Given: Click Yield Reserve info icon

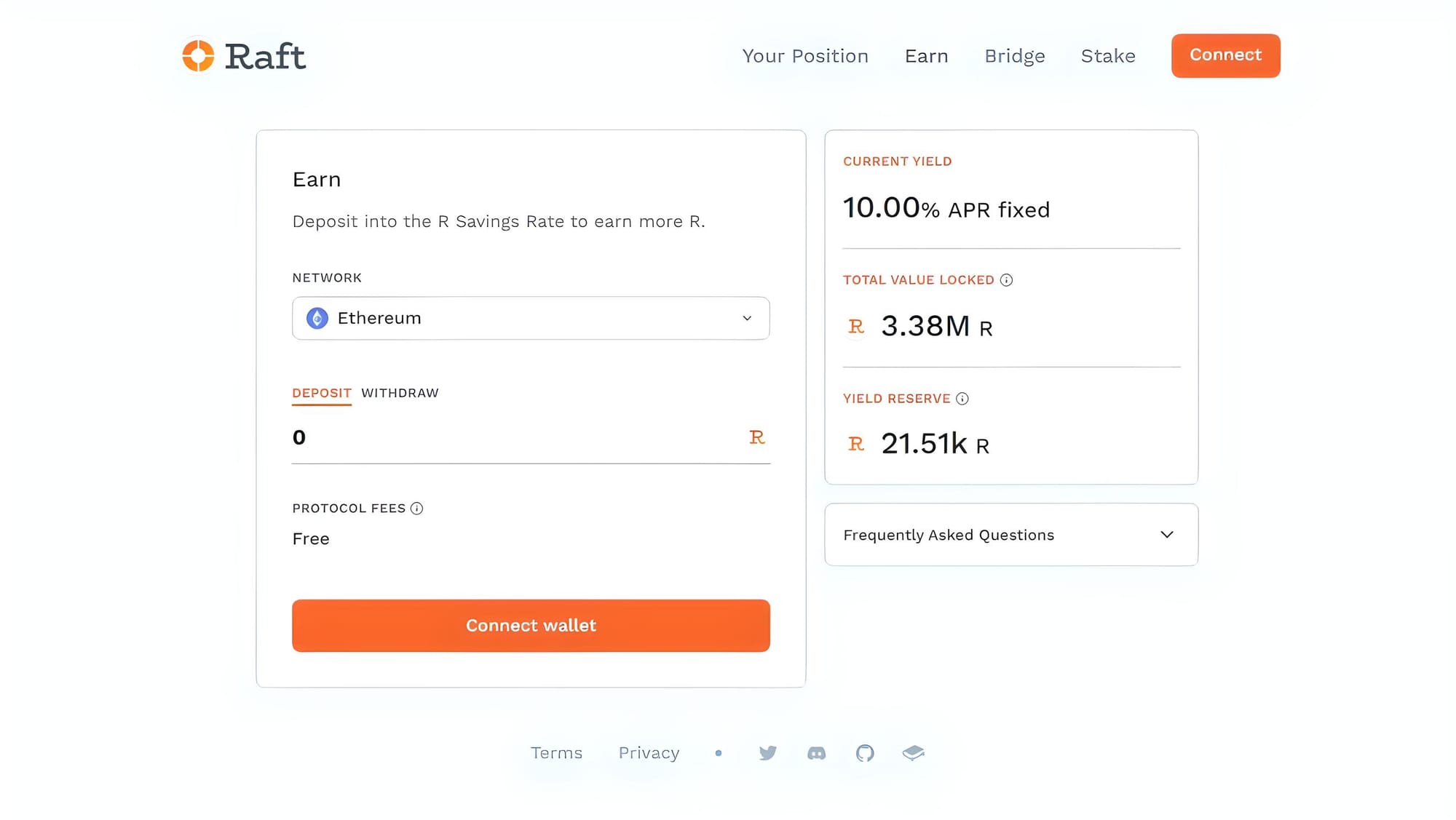Looking at the screenshot, I should click(x=962, y=399).
